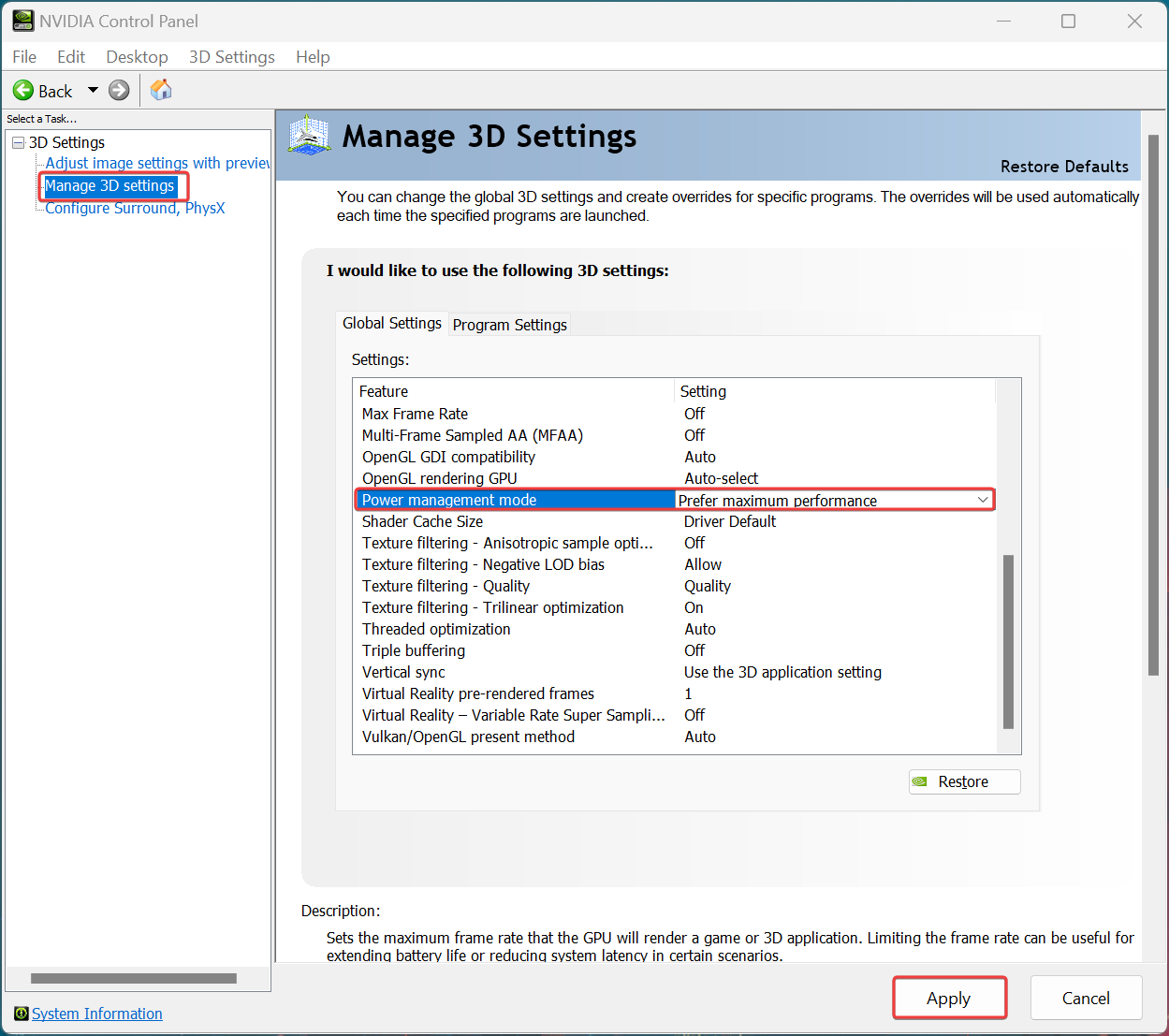Click the green Back arrow icon
Image resolution: width=1169 pixels, height=1036 pixels.
(x=23, y=91)
